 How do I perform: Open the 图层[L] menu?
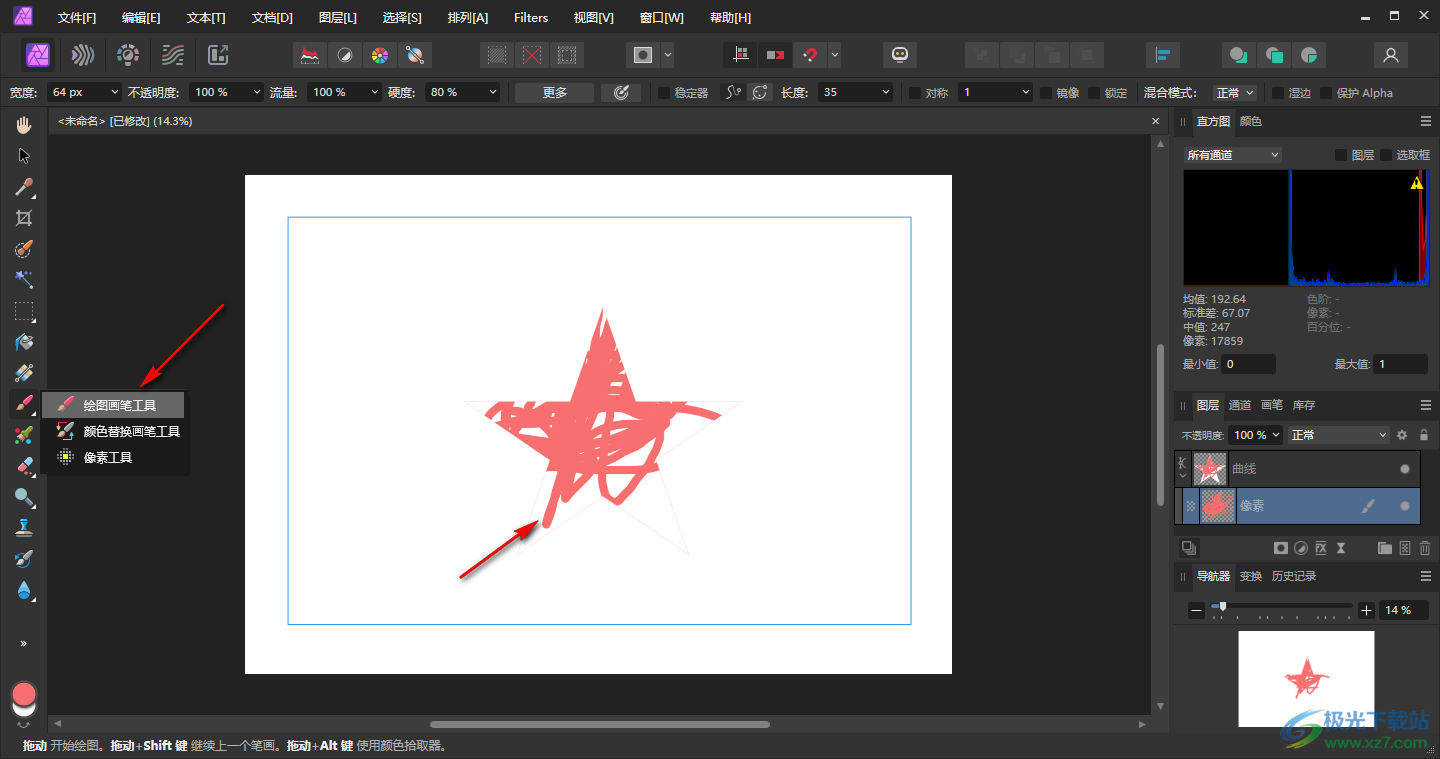338,18
